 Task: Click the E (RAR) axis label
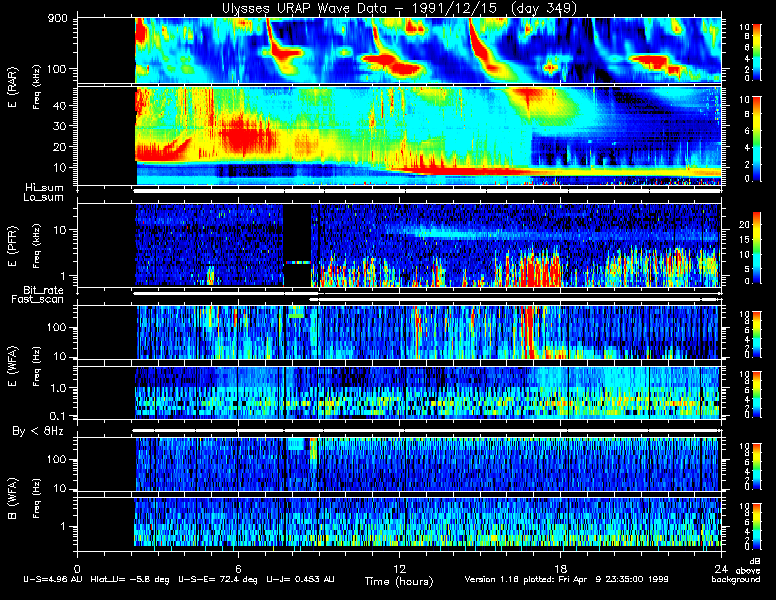pos(12,88)
